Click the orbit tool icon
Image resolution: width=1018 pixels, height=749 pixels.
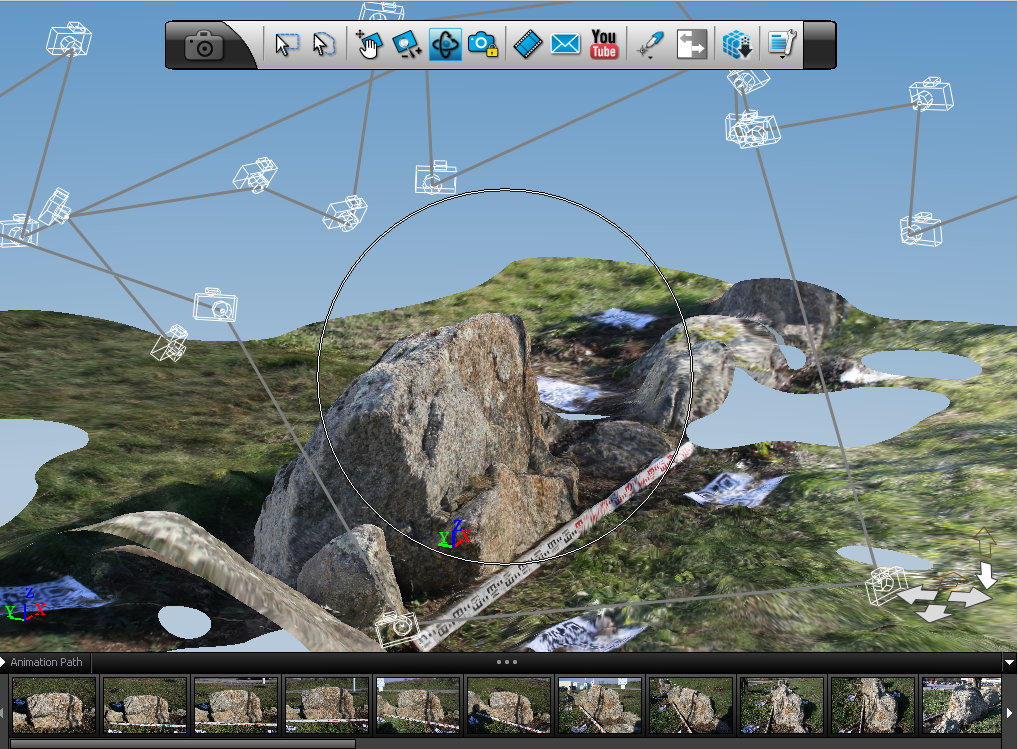click(445, 45)
